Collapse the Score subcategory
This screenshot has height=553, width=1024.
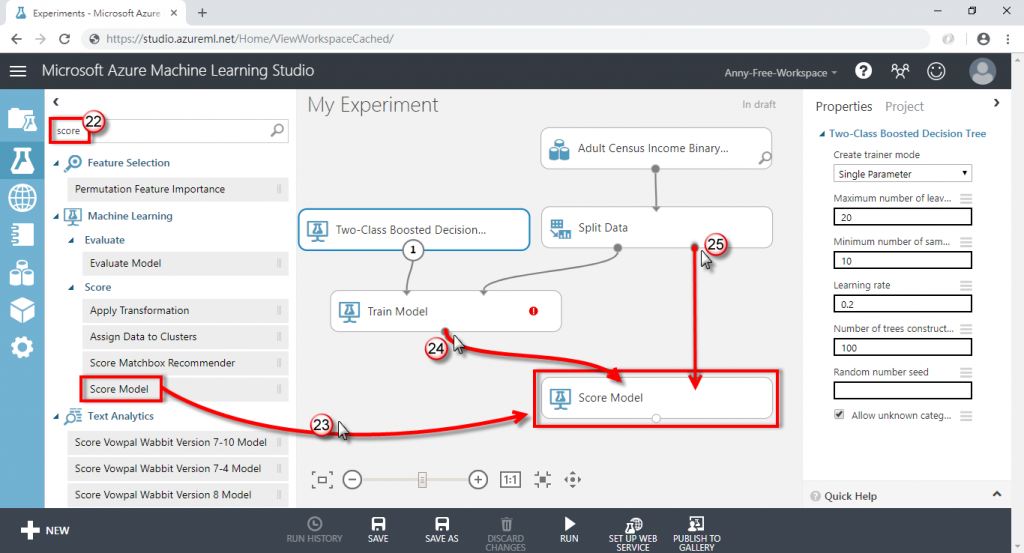coord(72,287)
